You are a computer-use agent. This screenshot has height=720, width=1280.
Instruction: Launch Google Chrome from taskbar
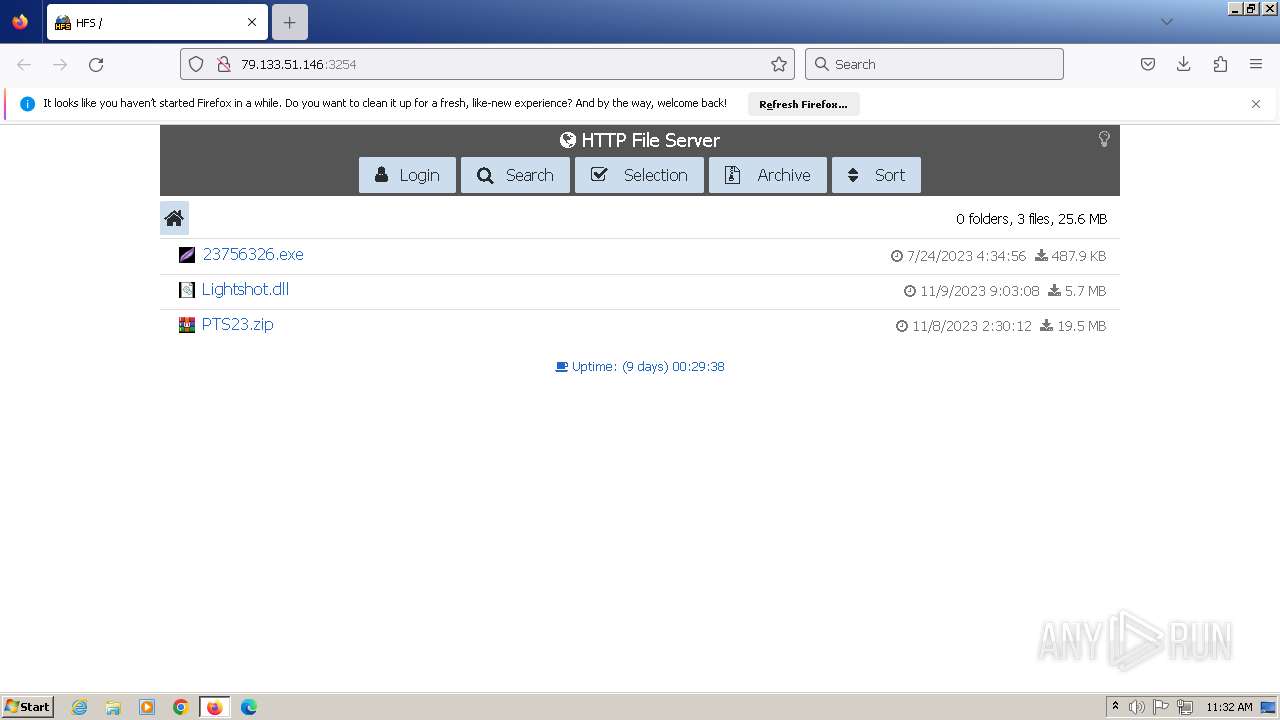(181, 707)
